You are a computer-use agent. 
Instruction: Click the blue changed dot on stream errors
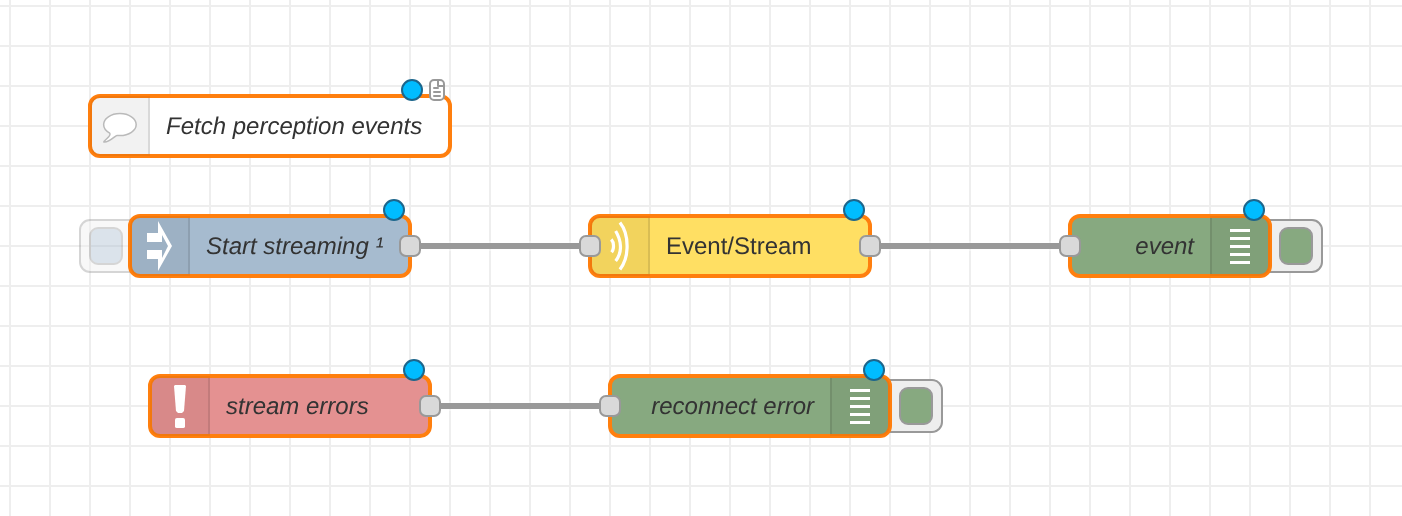(414, 370)
